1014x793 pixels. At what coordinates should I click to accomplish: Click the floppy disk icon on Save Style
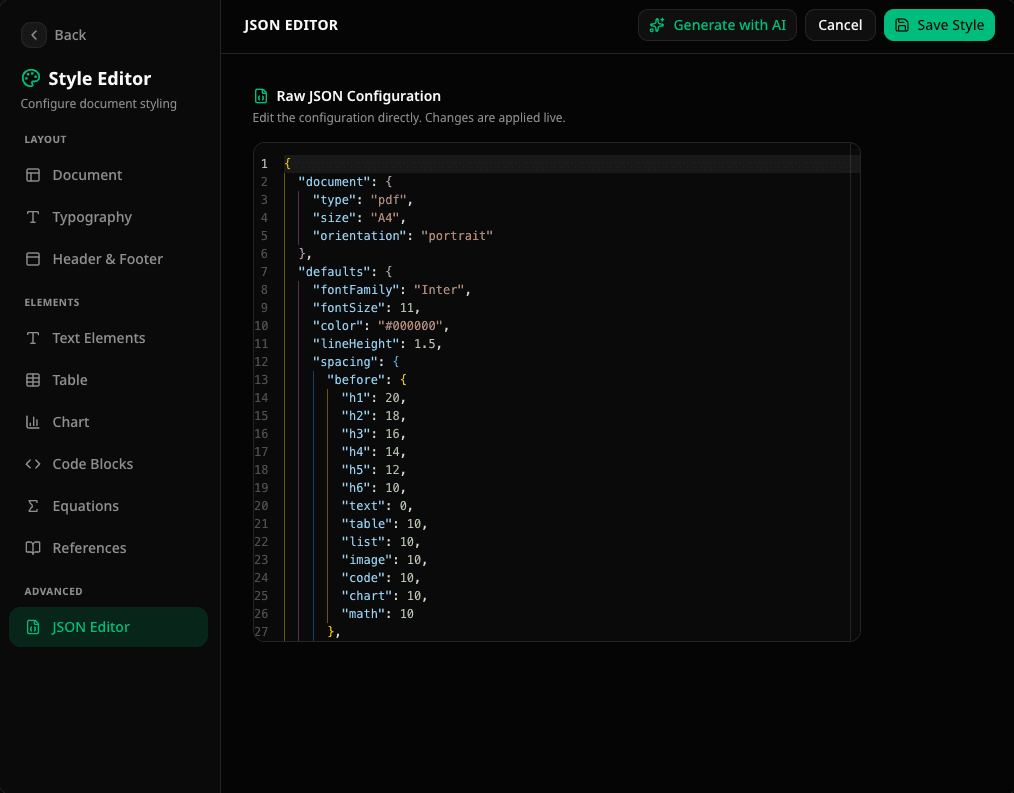901,25
